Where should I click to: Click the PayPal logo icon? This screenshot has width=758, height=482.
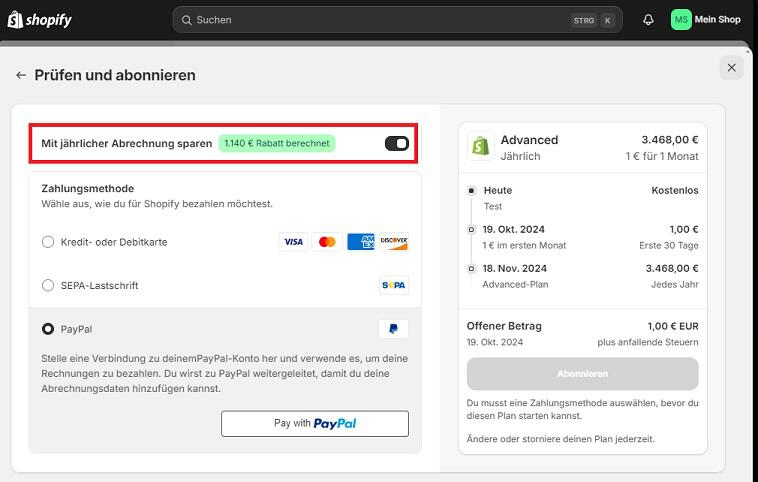point(394,329)
